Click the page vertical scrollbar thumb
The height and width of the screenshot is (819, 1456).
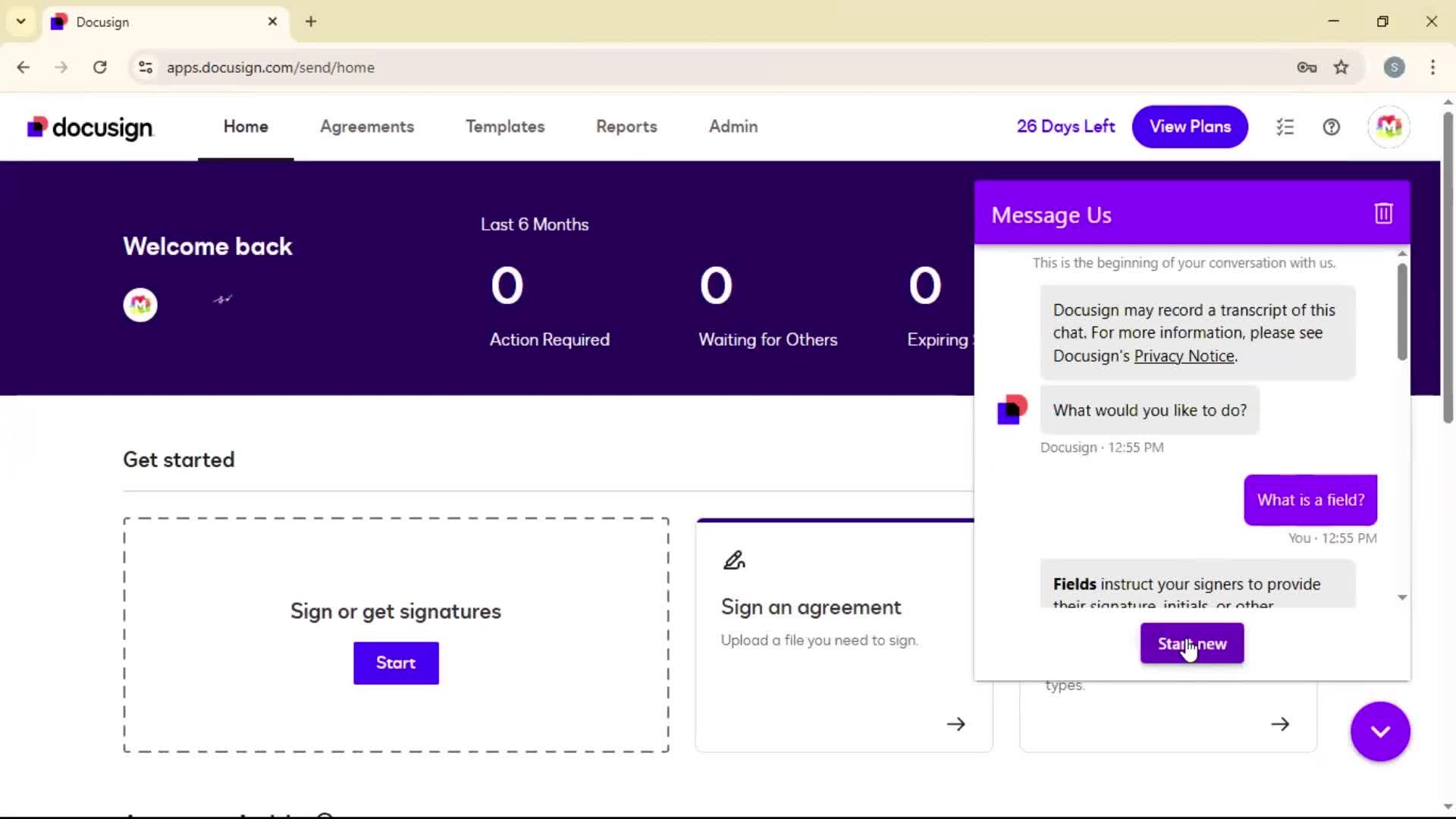pyautogui.click(x=1448, y=267)
